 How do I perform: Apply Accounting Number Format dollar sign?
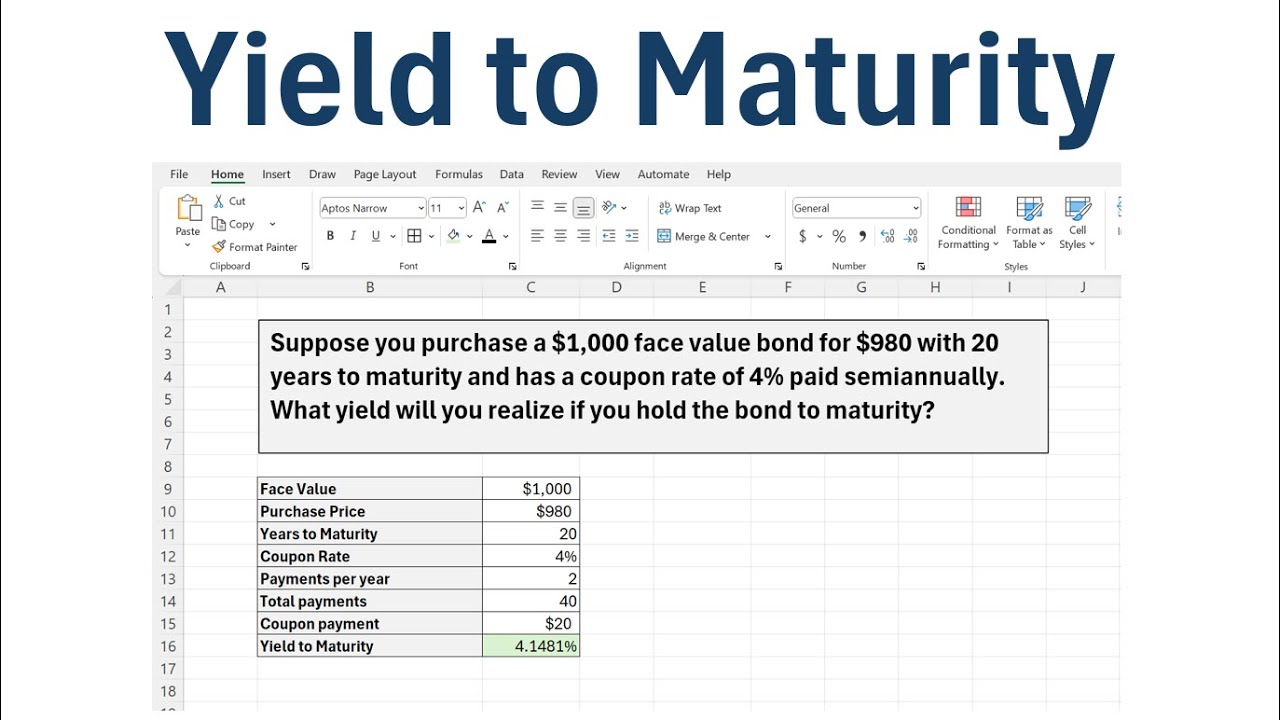[x=803, y=236]
